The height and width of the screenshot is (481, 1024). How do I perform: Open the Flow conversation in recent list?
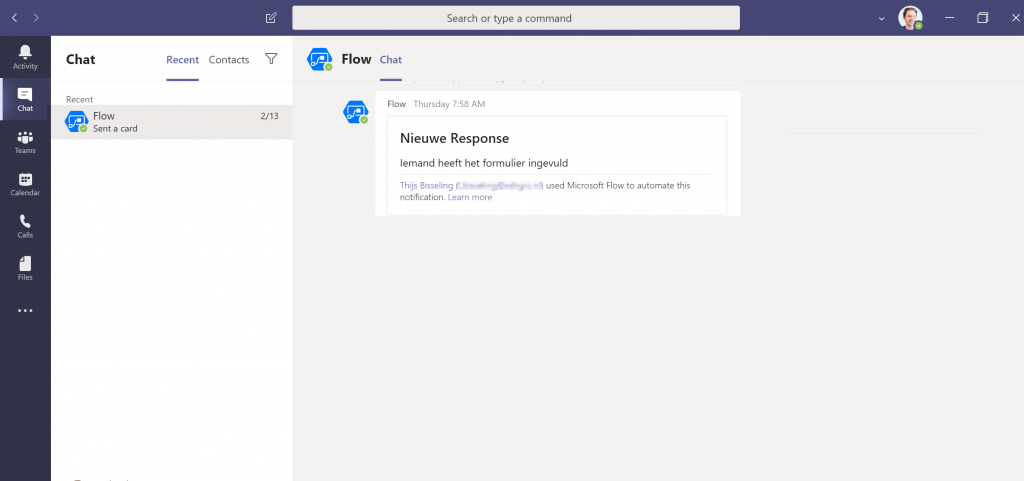[x=172, y=122]
